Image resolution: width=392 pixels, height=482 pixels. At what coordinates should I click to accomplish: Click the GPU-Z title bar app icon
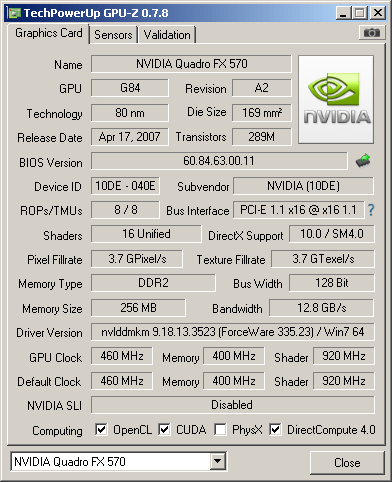pyautogui.click(x=15, y=13)
